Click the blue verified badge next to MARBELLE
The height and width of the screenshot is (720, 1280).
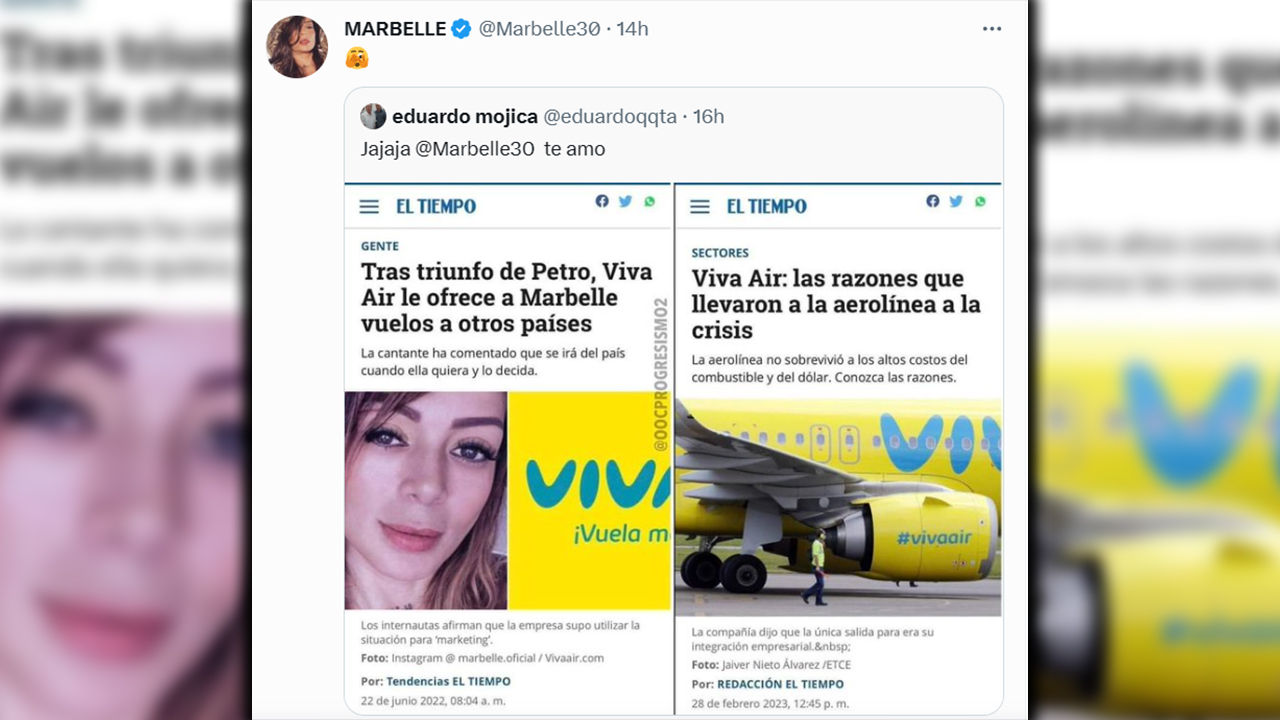[x=461, y=29]
